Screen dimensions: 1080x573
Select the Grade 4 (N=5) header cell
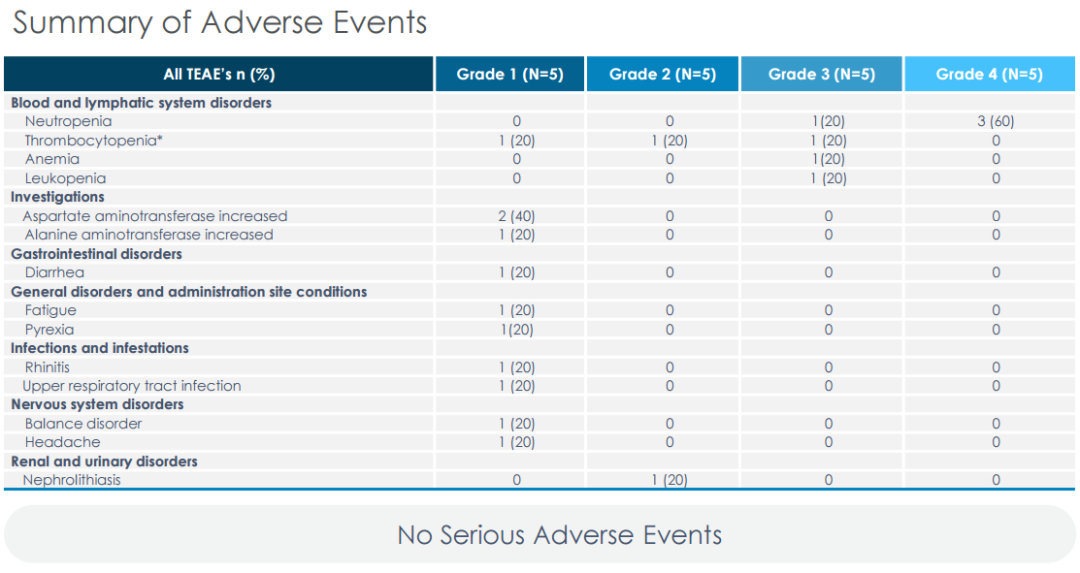pos(989,74)
